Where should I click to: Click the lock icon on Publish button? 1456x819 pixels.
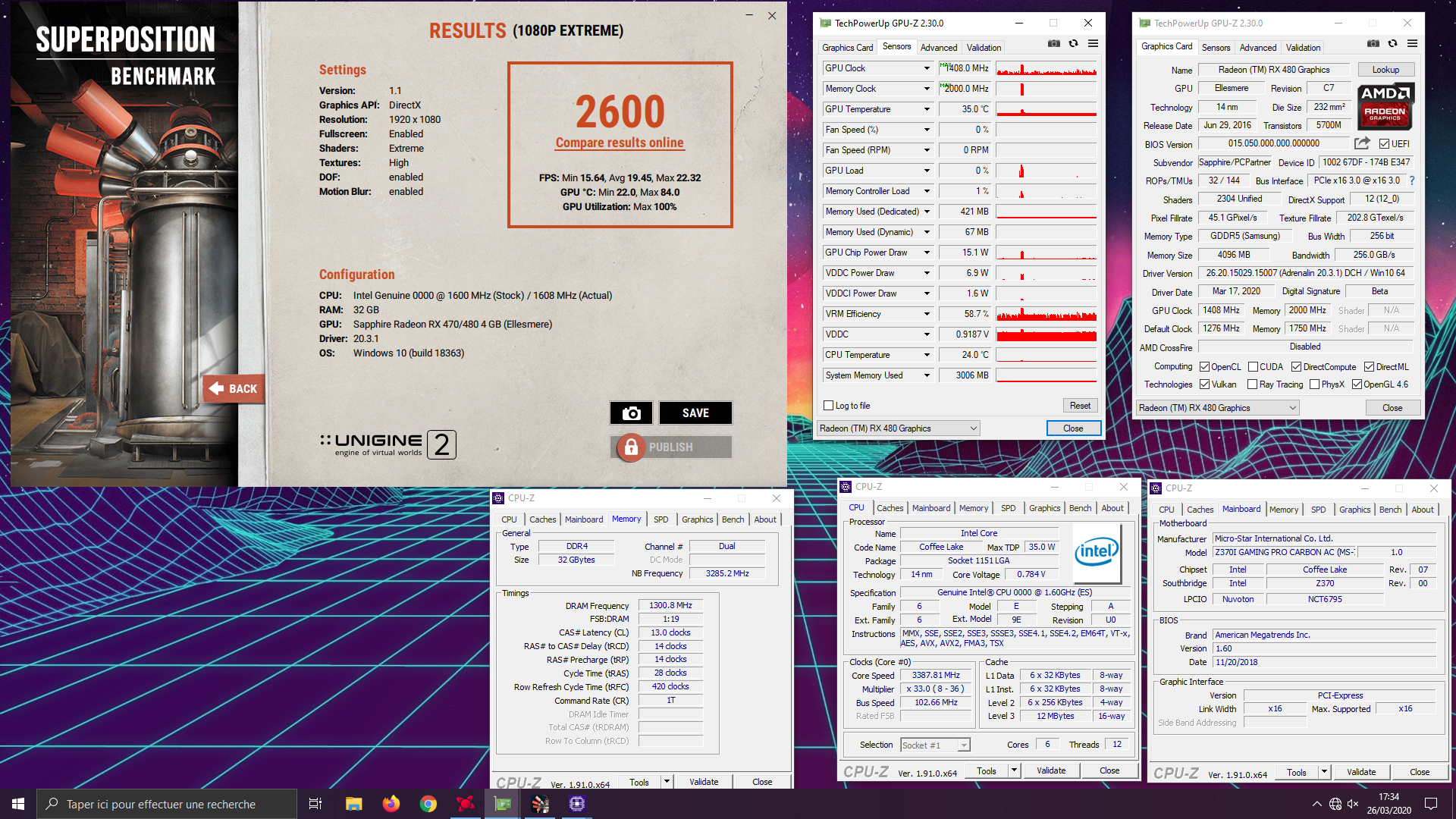[x=631, y=447]
